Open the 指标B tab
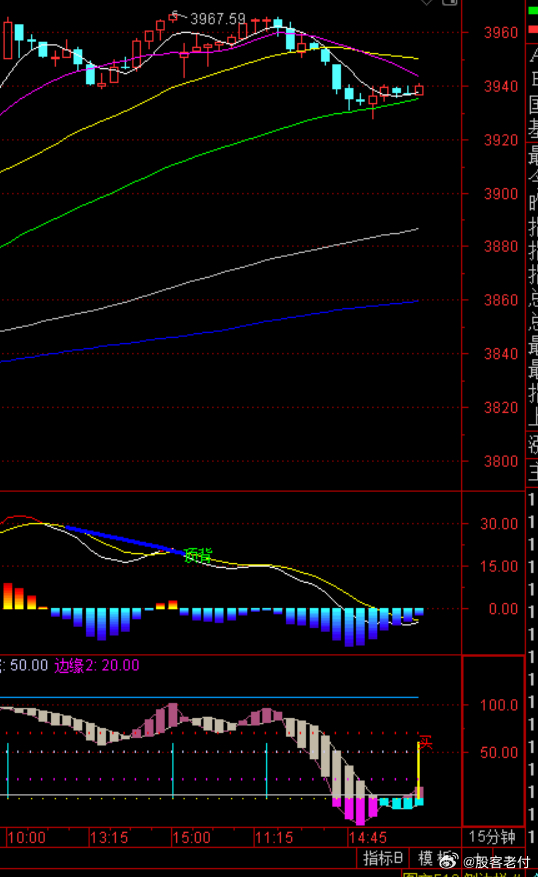Screen dimensions: 538x877 click(383, 858)
